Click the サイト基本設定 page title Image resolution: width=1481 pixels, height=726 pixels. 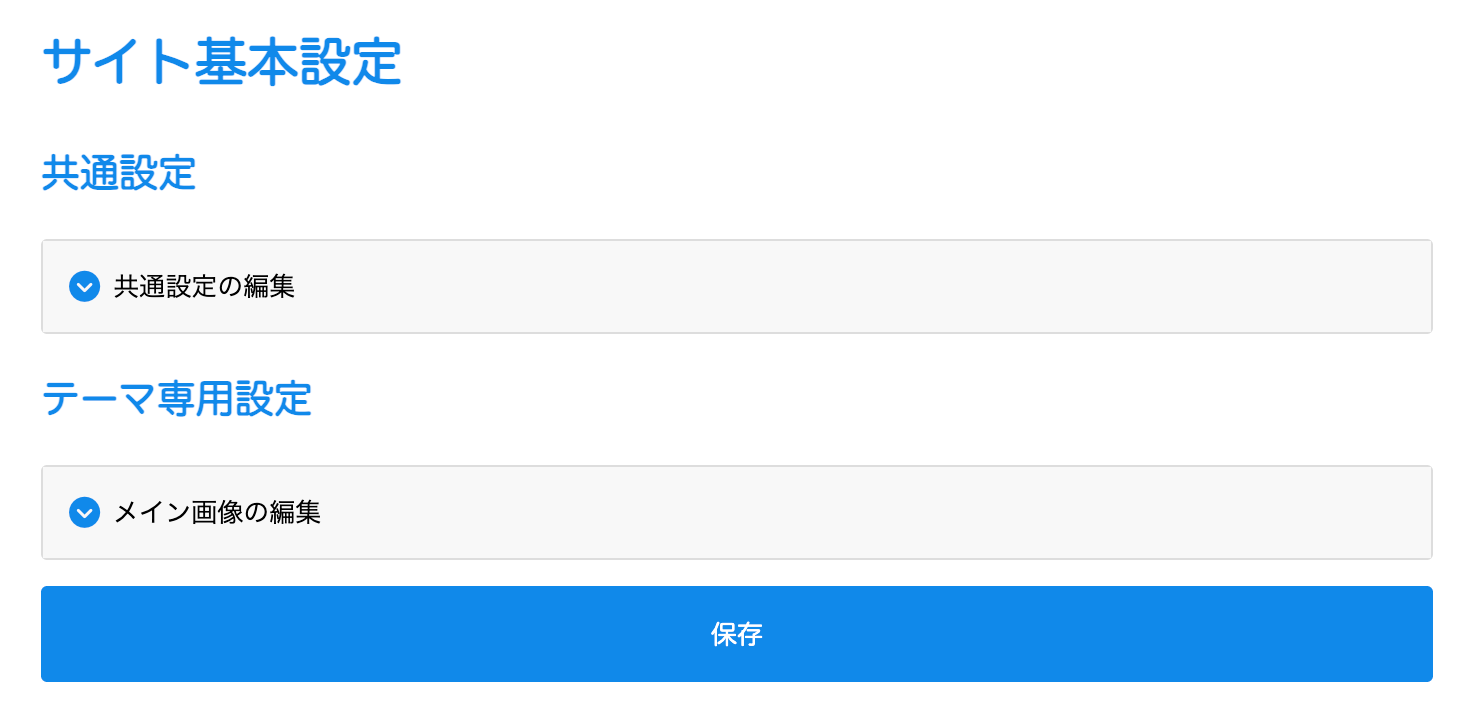(221, 62)
